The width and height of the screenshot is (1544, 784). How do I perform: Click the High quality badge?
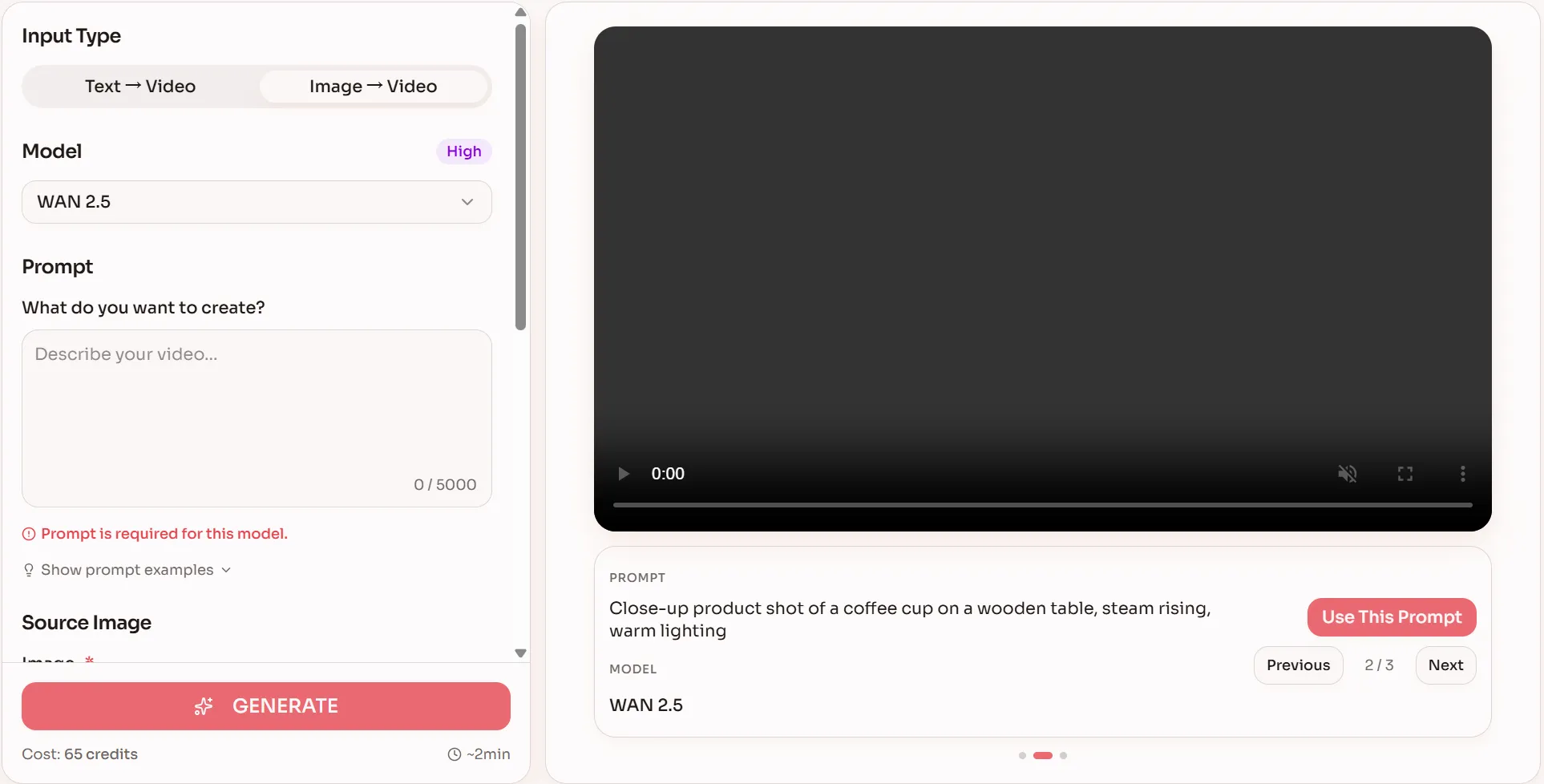(463, 151)
